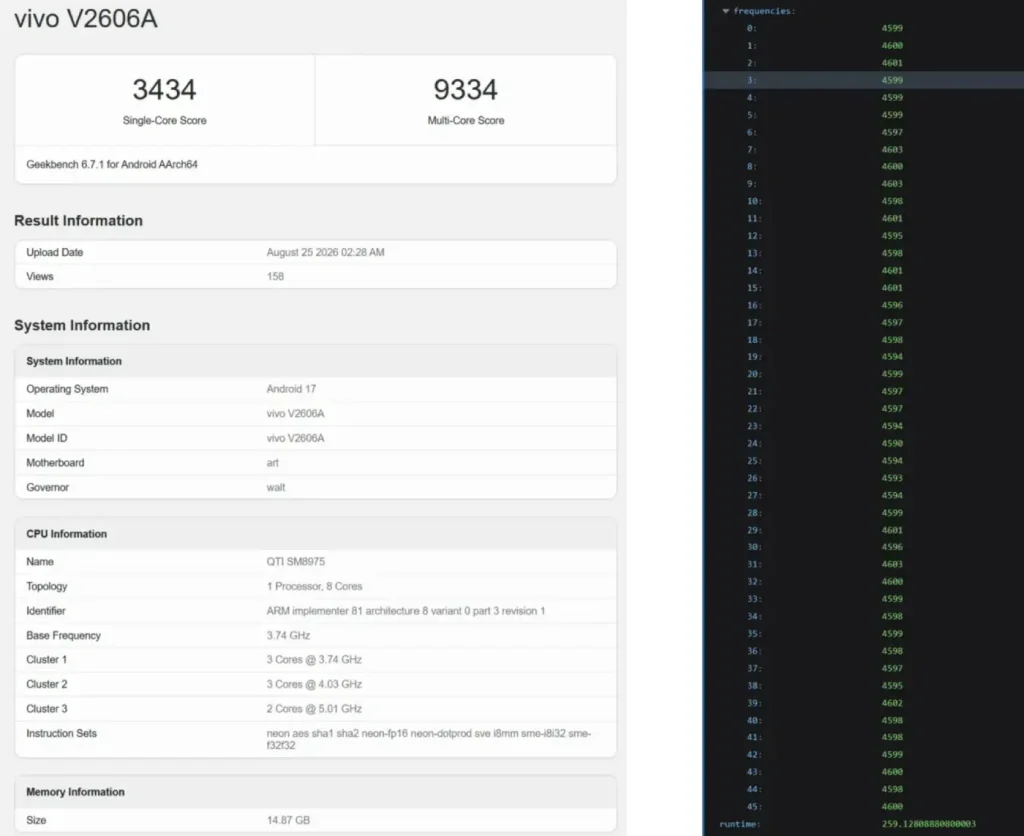Select frequencies row 39 value 4602
Viewport: 1024px width, 836px height.
(892, 703)
